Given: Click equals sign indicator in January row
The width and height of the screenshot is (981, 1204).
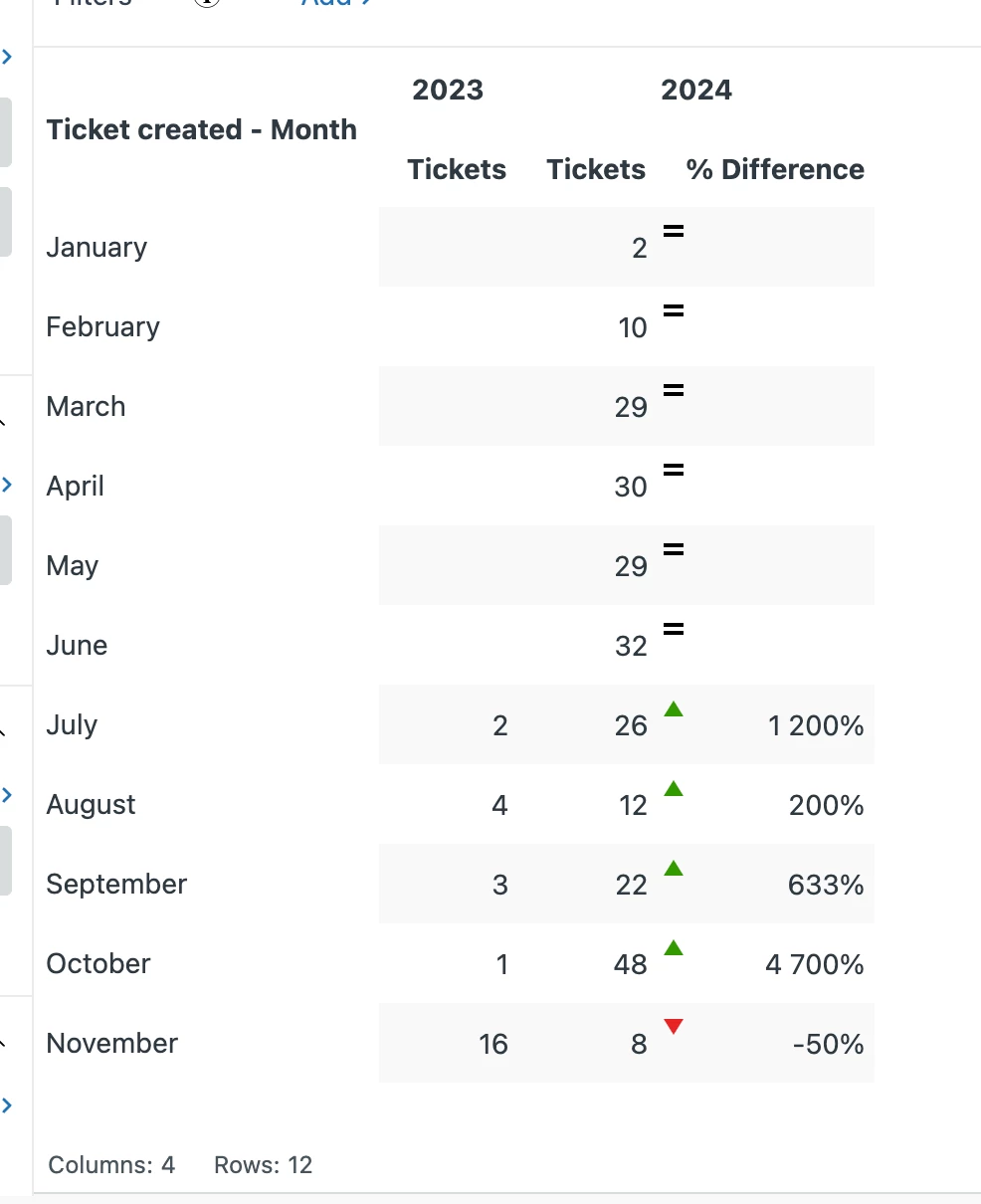Looking at the screenshot, I should coord(674,231).
